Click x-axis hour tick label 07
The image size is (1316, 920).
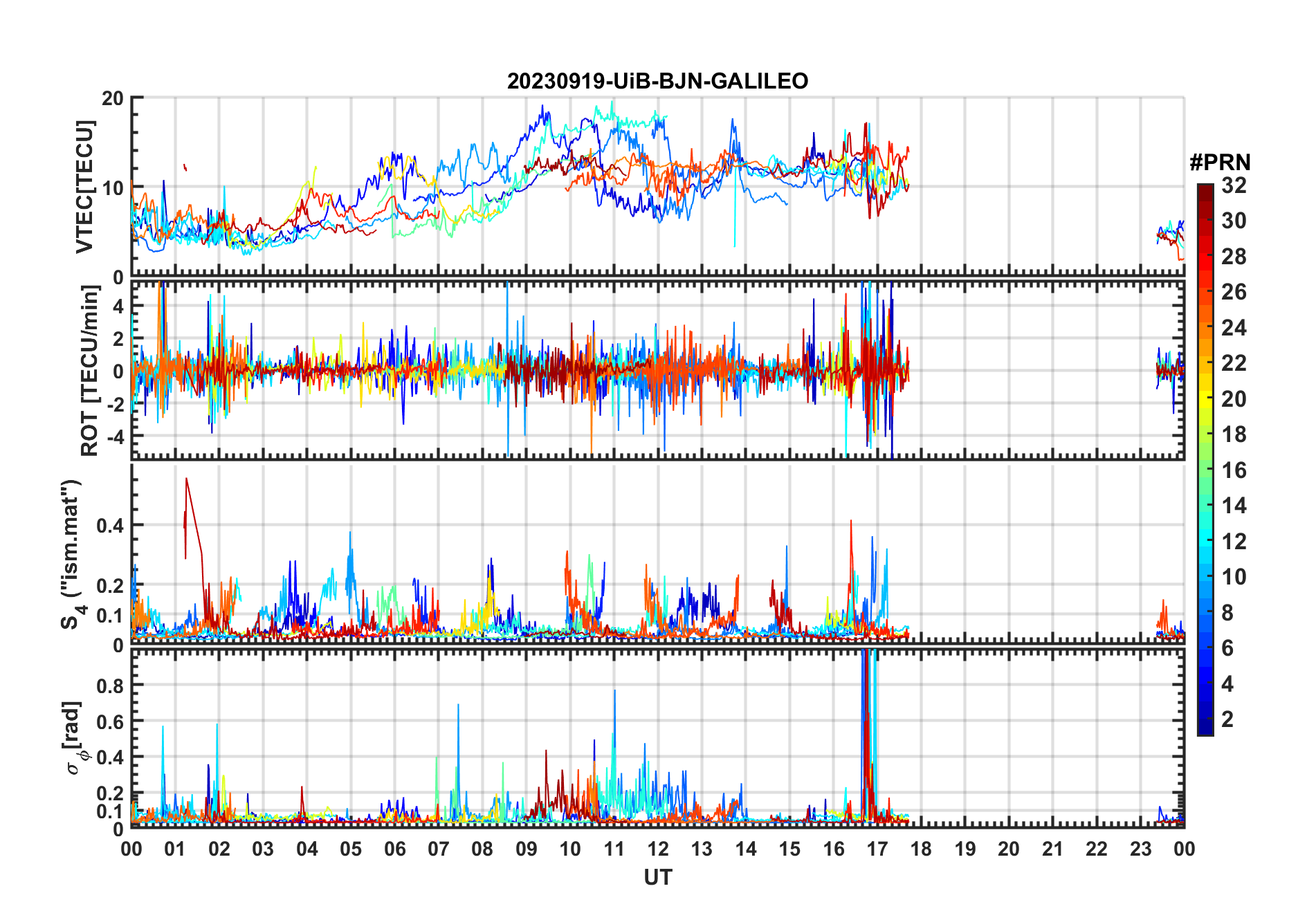(x=439, y=849)
